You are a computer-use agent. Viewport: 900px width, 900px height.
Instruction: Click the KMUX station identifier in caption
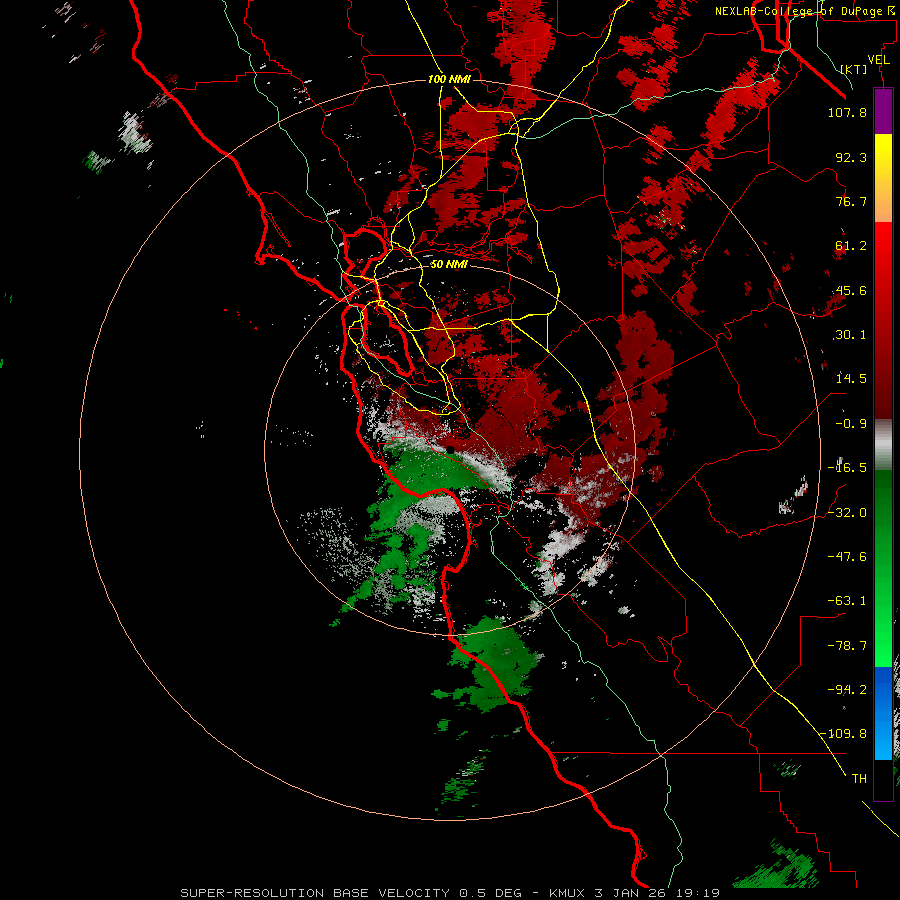[x=569, y=893]
